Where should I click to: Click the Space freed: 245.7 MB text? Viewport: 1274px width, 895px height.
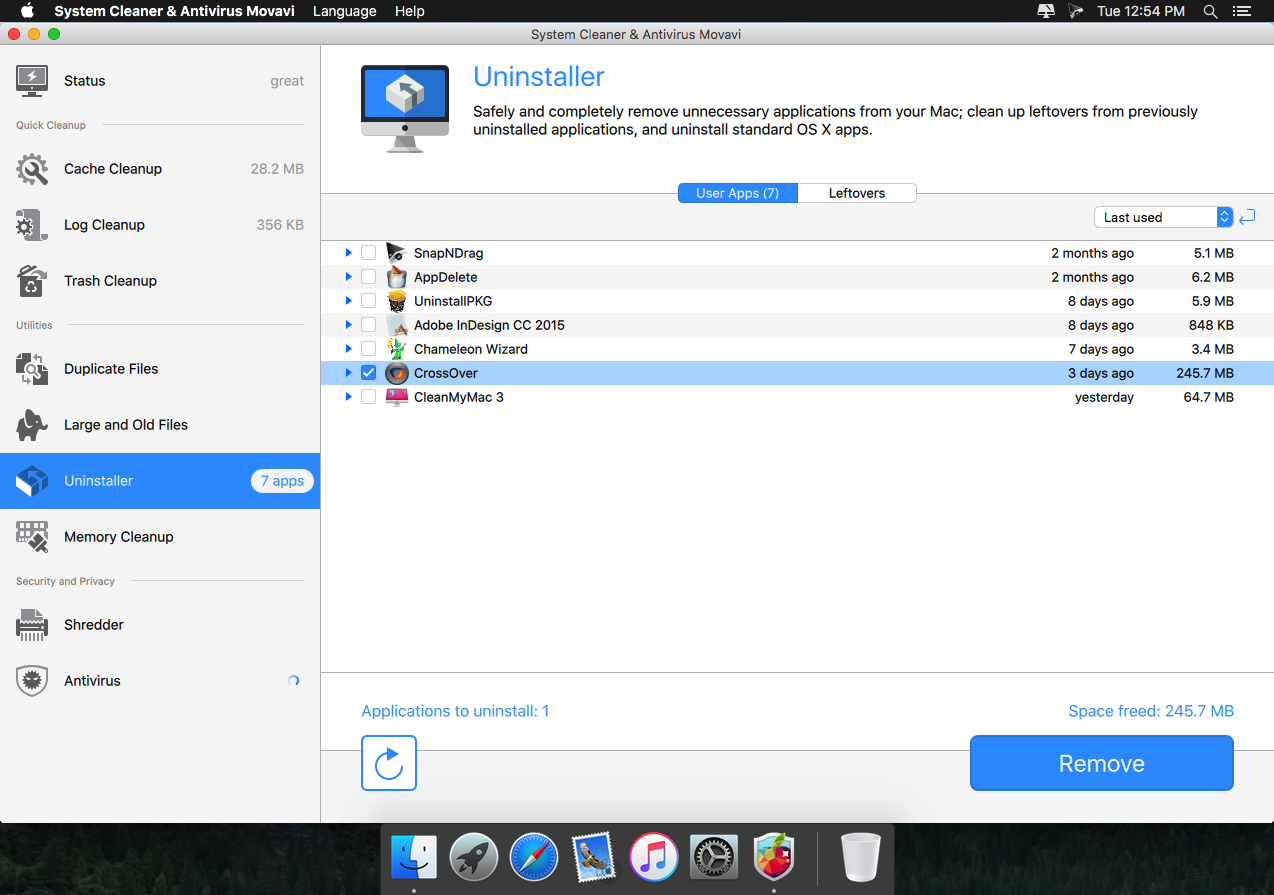point(1151,711)
